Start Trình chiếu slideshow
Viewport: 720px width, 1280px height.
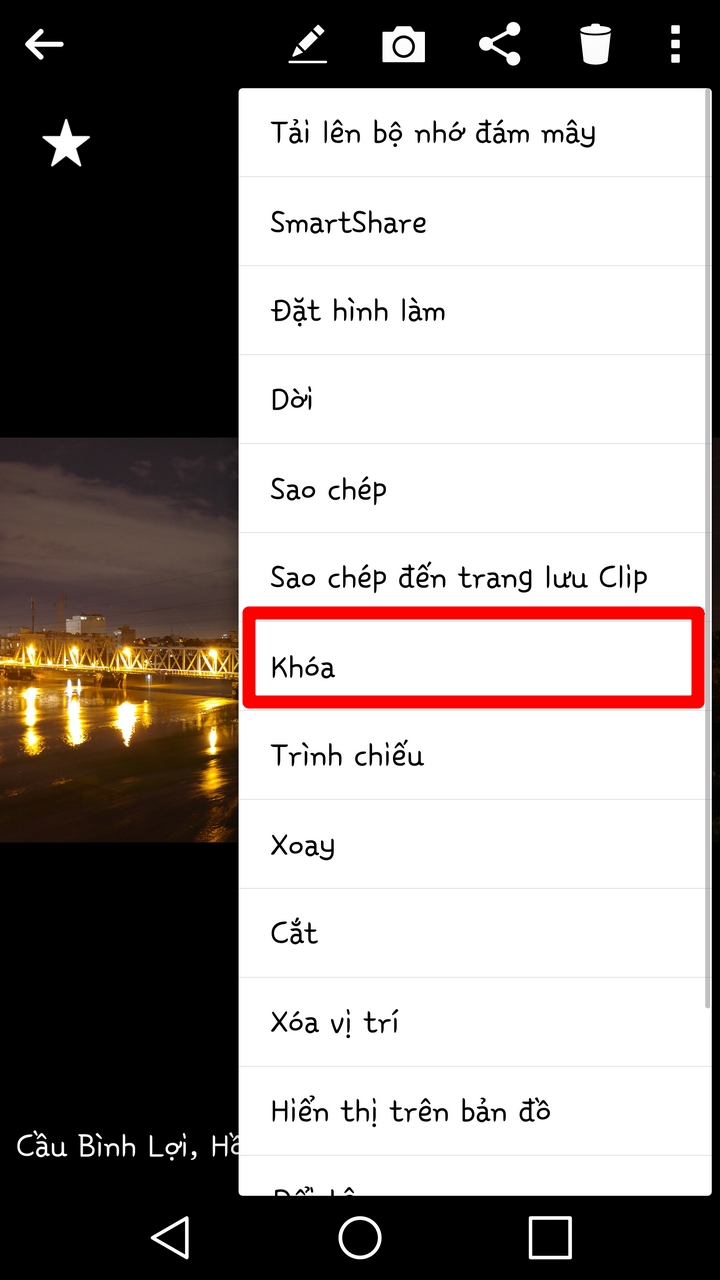(x=474, y=755)
